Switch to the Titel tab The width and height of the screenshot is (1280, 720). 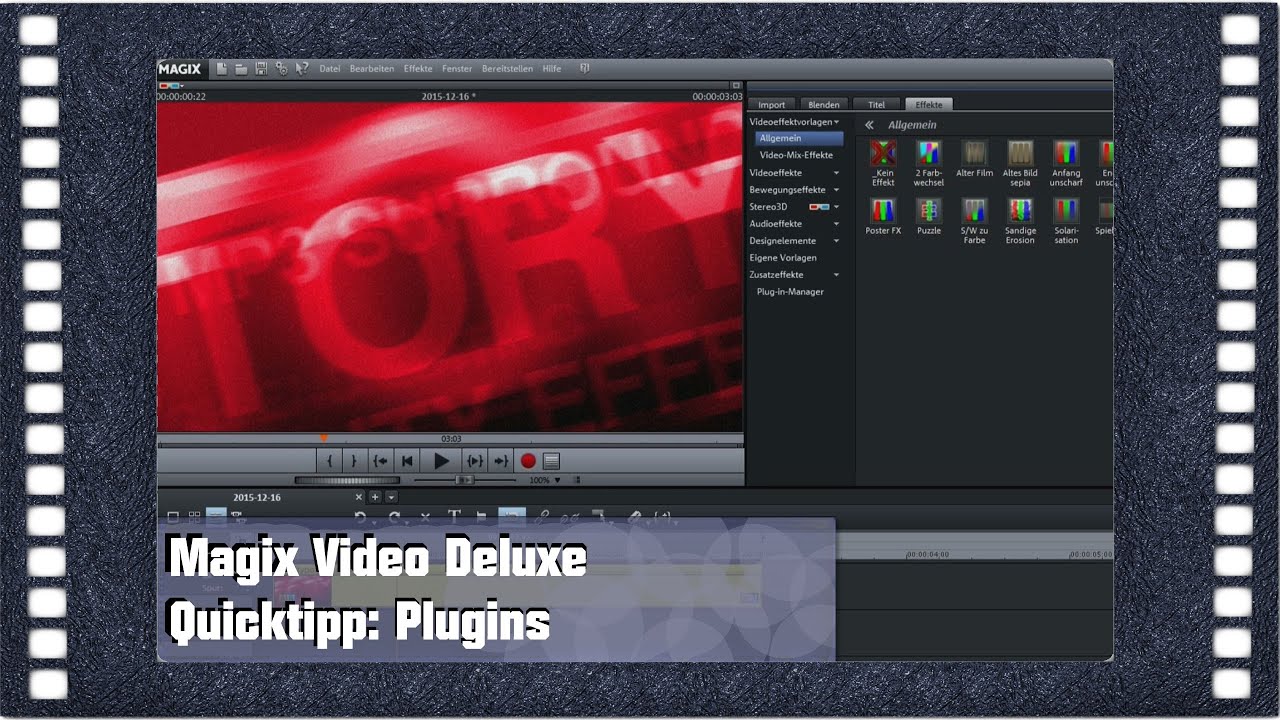[876, 104]
